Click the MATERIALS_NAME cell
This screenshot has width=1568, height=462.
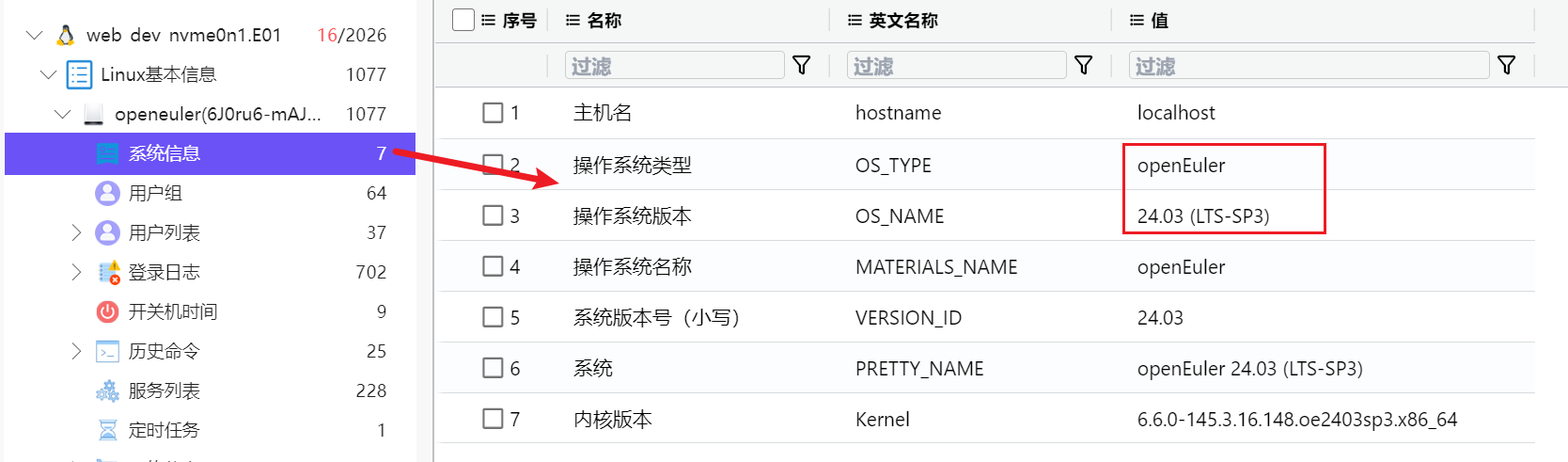[936, 267]
